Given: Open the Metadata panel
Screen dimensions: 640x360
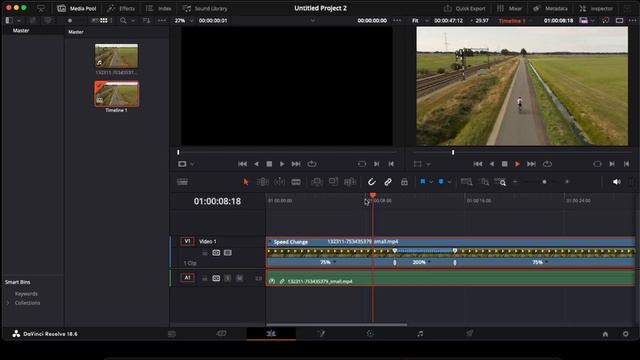Looking at the screenshot, I should click(x=550, y=8).
